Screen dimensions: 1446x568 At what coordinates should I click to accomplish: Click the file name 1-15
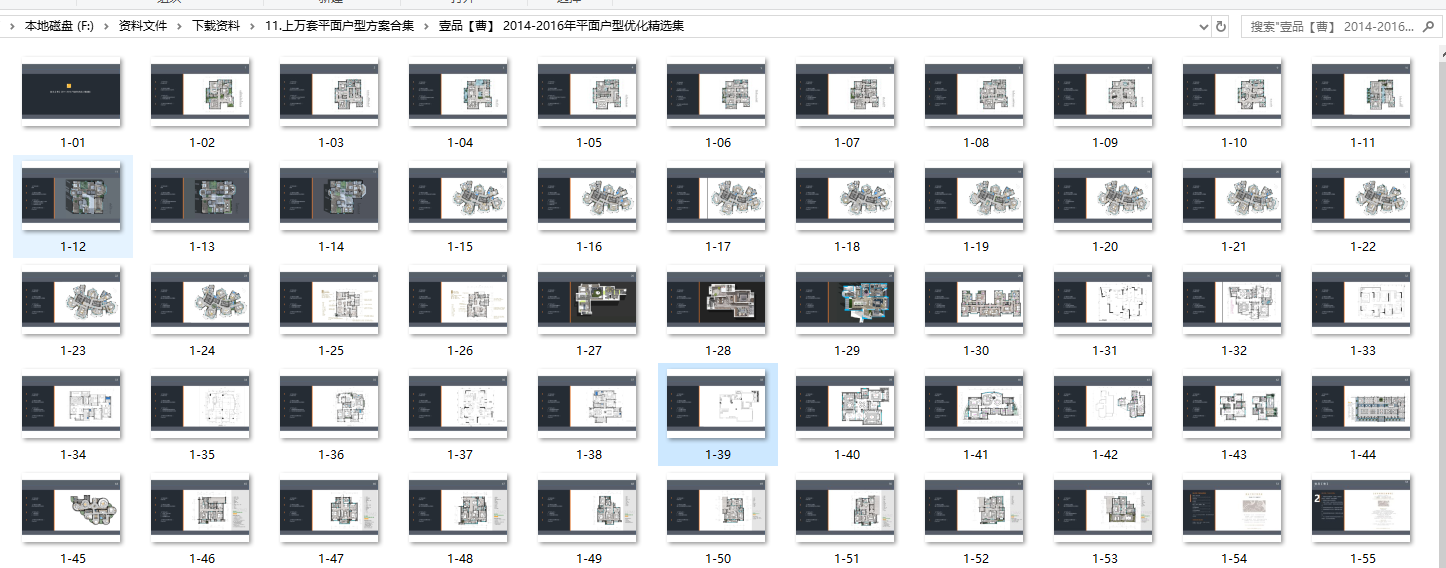pos(460,247)
